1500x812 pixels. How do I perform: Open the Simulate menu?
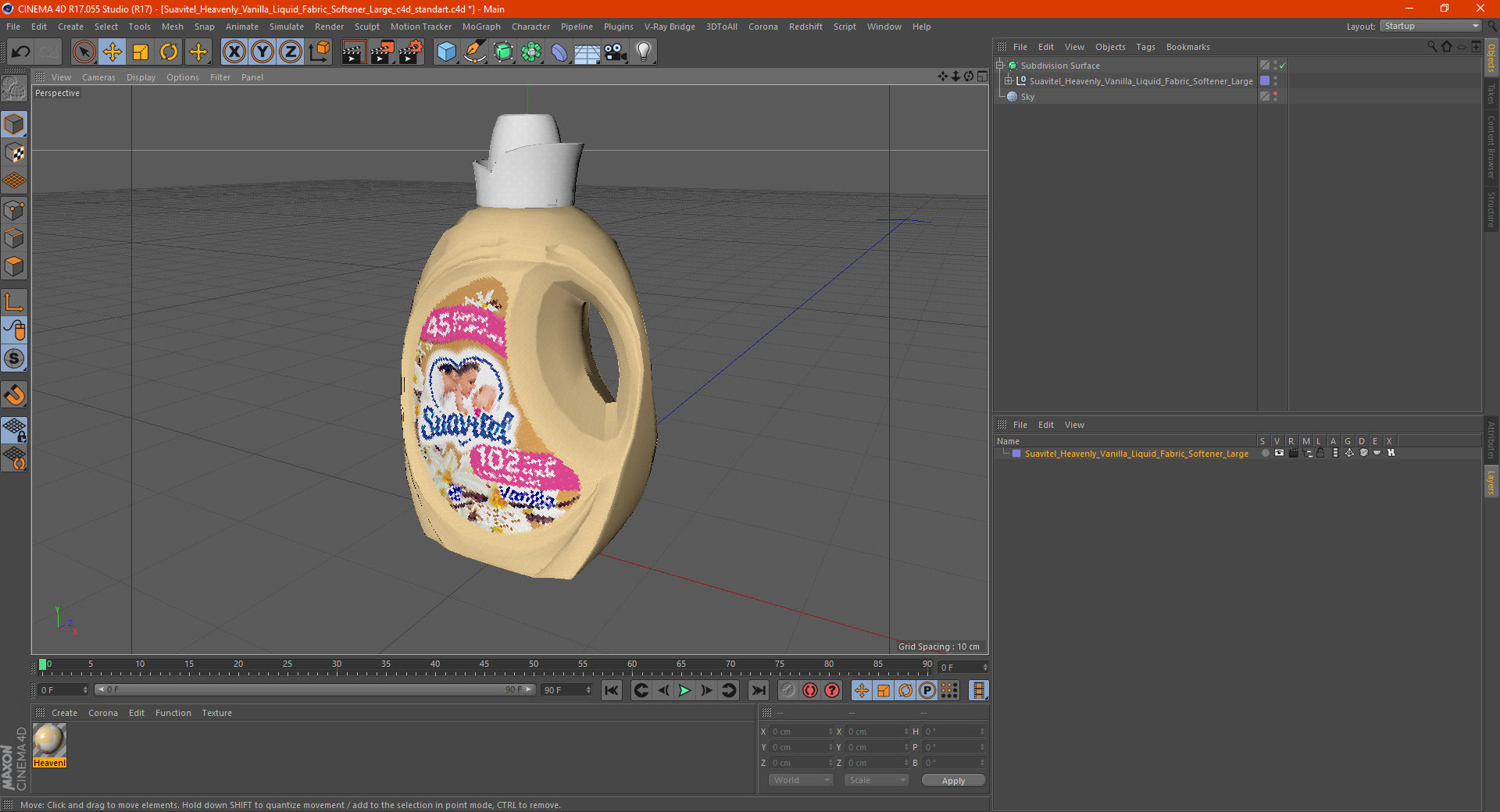tap(287, 27)
